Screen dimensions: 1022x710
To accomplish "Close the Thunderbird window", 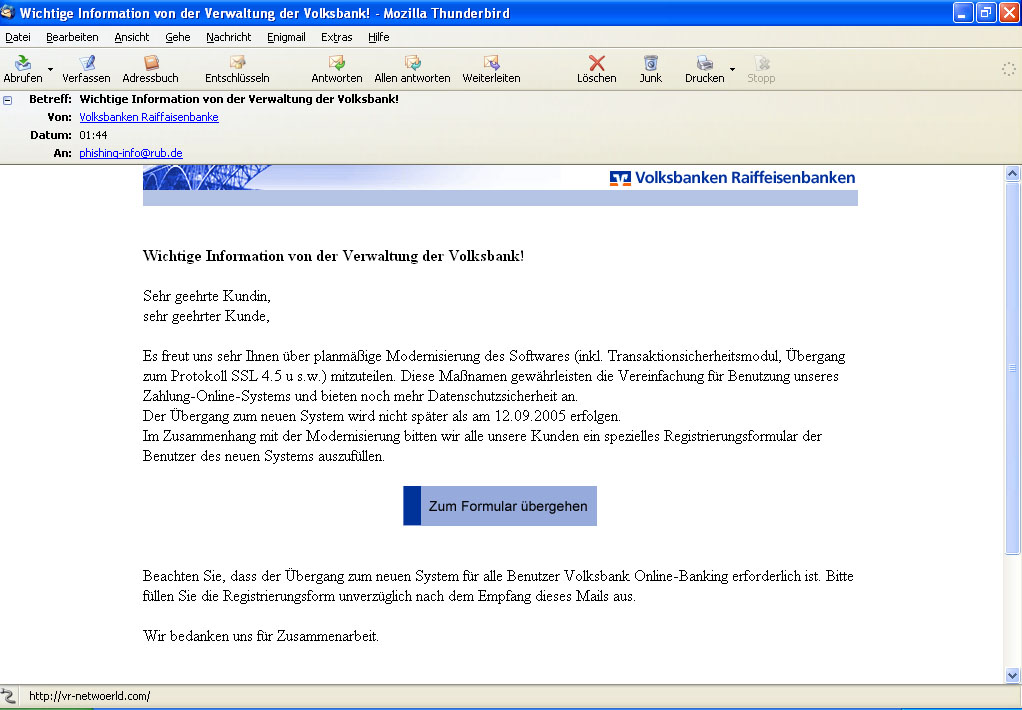I will [1008, 12].
